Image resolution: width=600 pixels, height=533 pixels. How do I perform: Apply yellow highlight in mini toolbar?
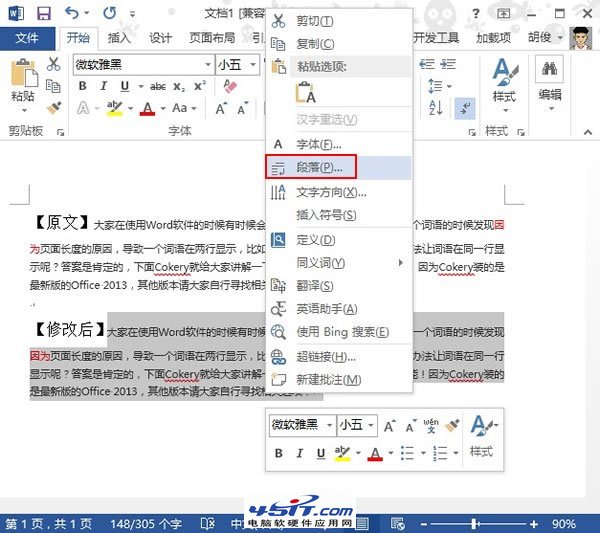pyautogui.click(x=342, y=454)
